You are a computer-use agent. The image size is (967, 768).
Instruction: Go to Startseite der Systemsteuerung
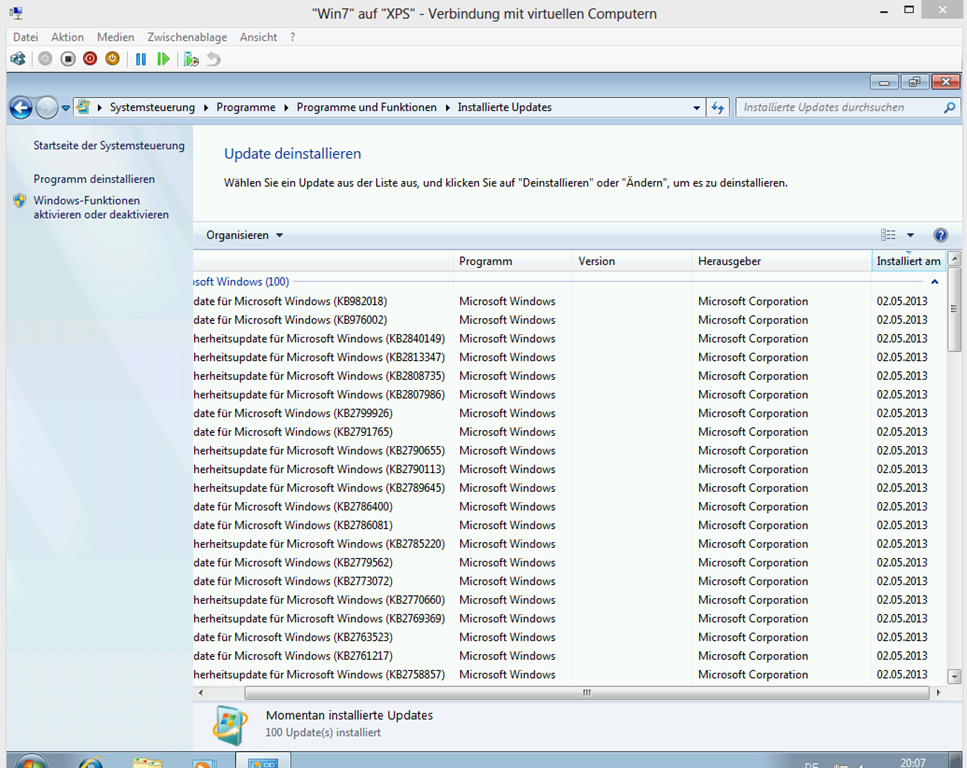tap(109, 146)
